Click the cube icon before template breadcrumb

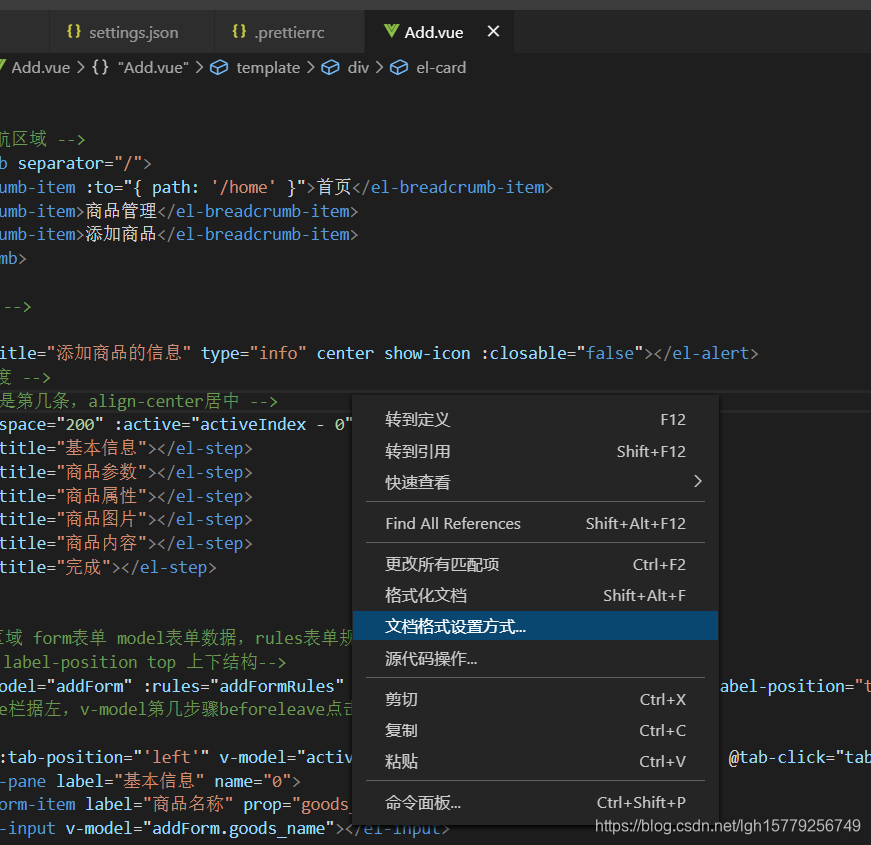click(x=219, y=67)
